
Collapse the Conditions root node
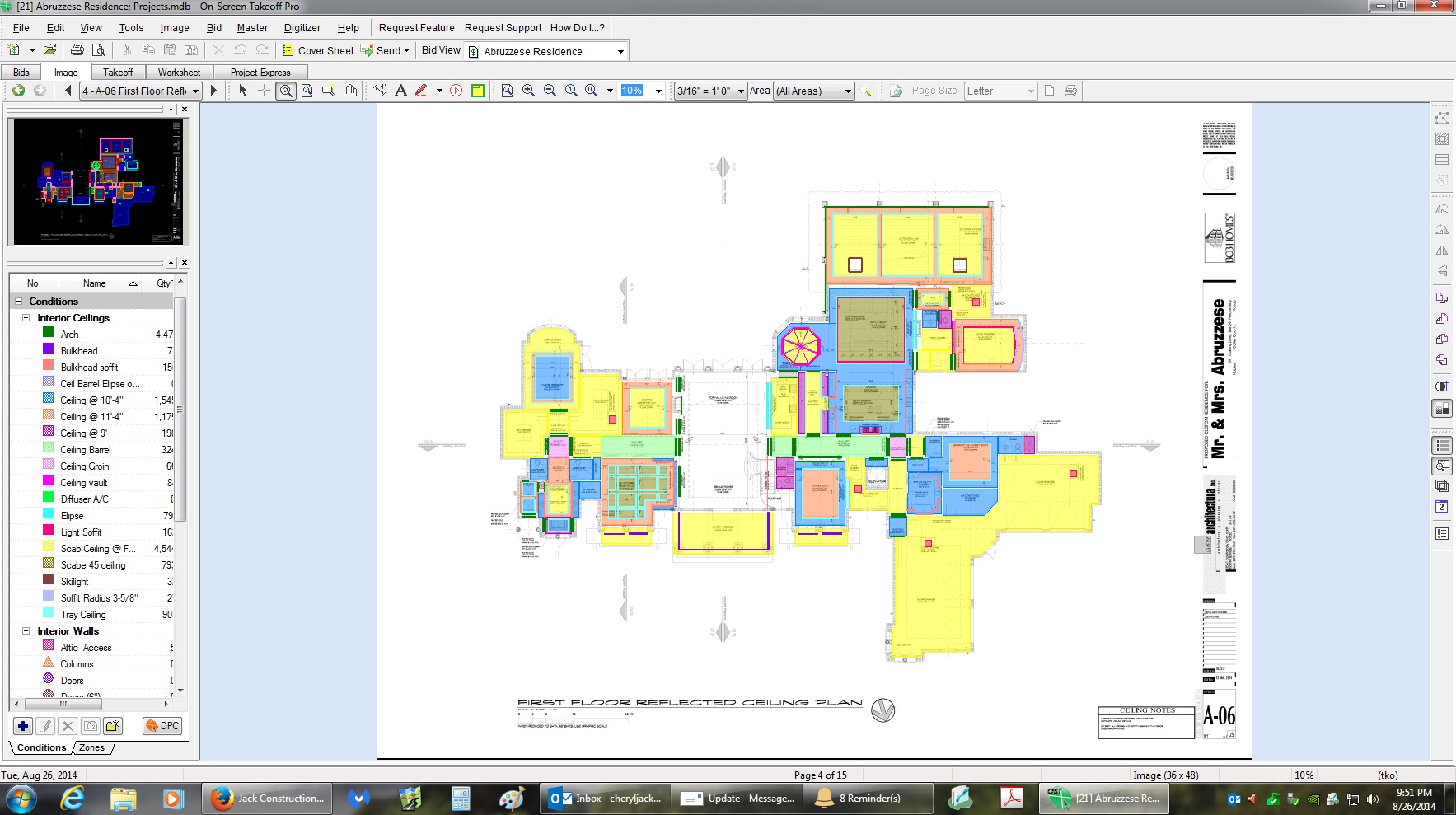(17, 302)
